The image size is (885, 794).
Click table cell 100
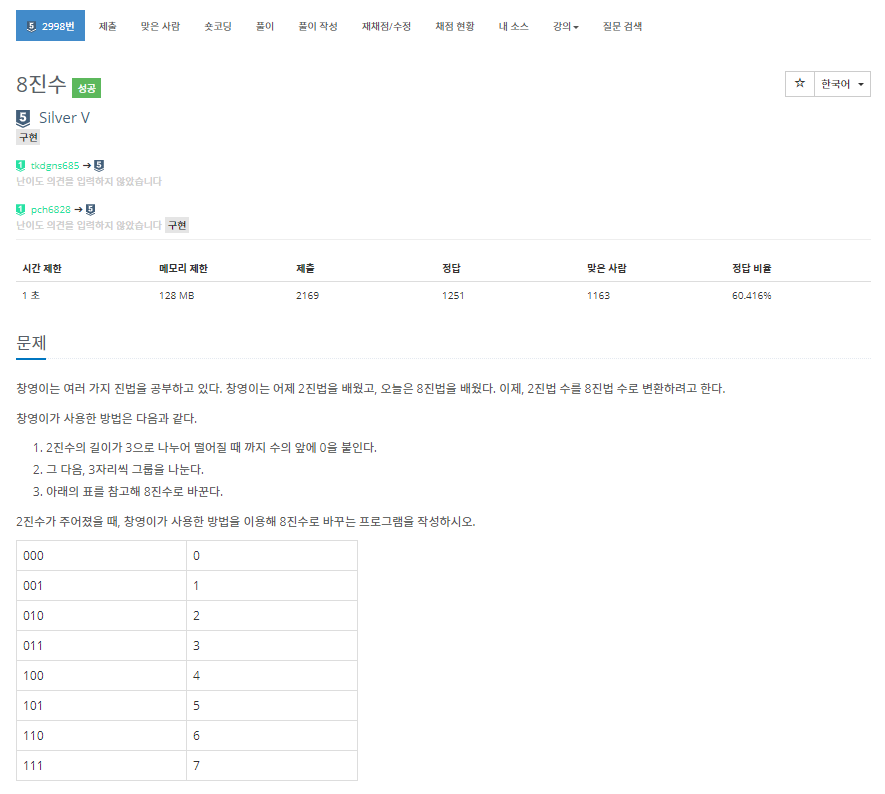[102, 675]
